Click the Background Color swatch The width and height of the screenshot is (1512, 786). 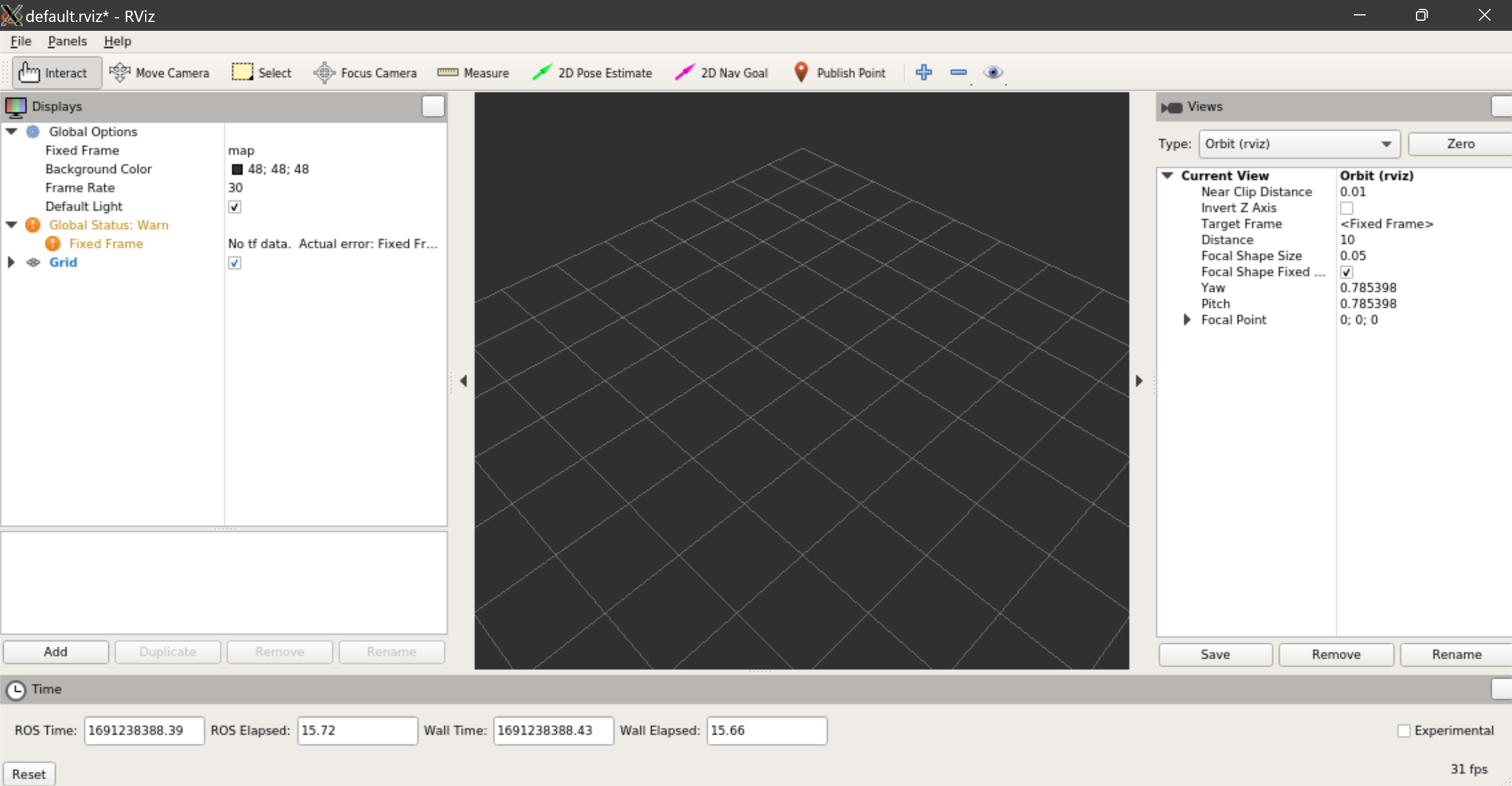click(x=237, y=170)
